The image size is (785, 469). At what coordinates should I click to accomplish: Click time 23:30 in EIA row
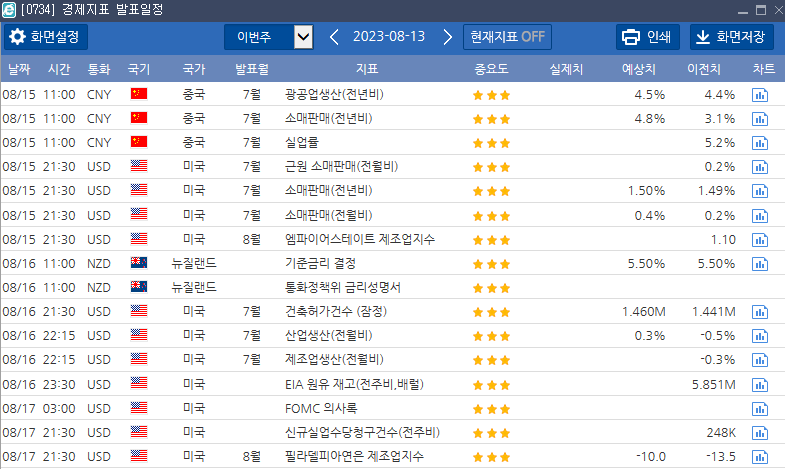59,384
